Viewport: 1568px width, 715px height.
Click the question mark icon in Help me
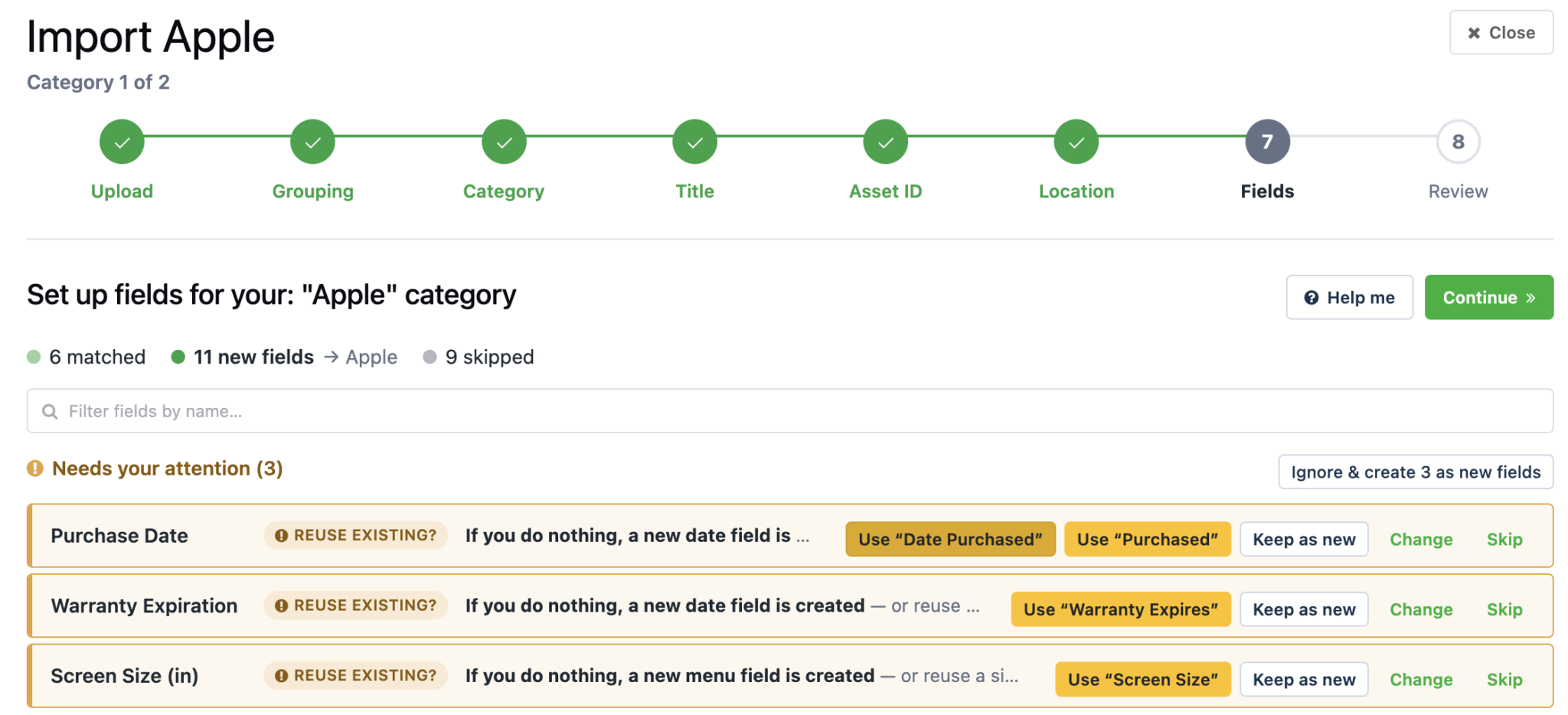point(1312,298)
